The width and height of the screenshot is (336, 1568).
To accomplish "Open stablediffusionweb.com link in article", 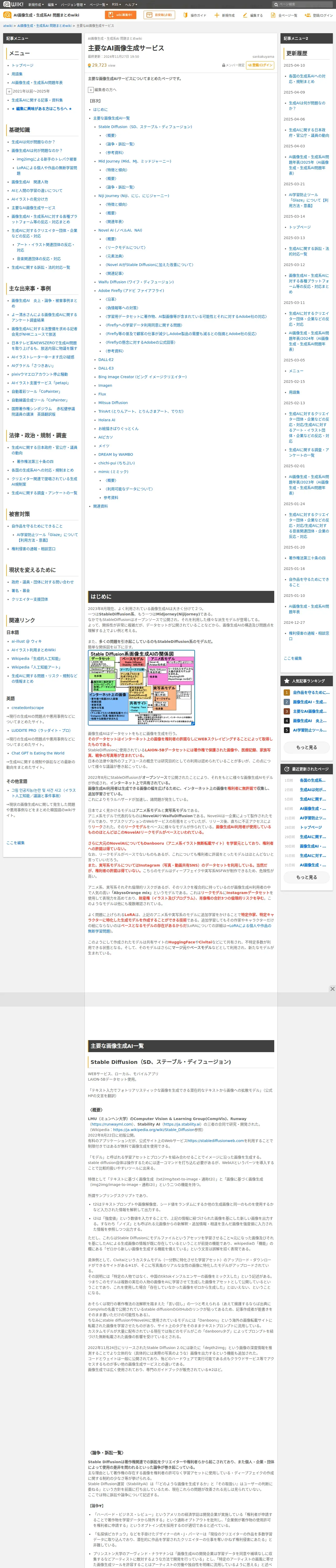I will pos(216,1141).
